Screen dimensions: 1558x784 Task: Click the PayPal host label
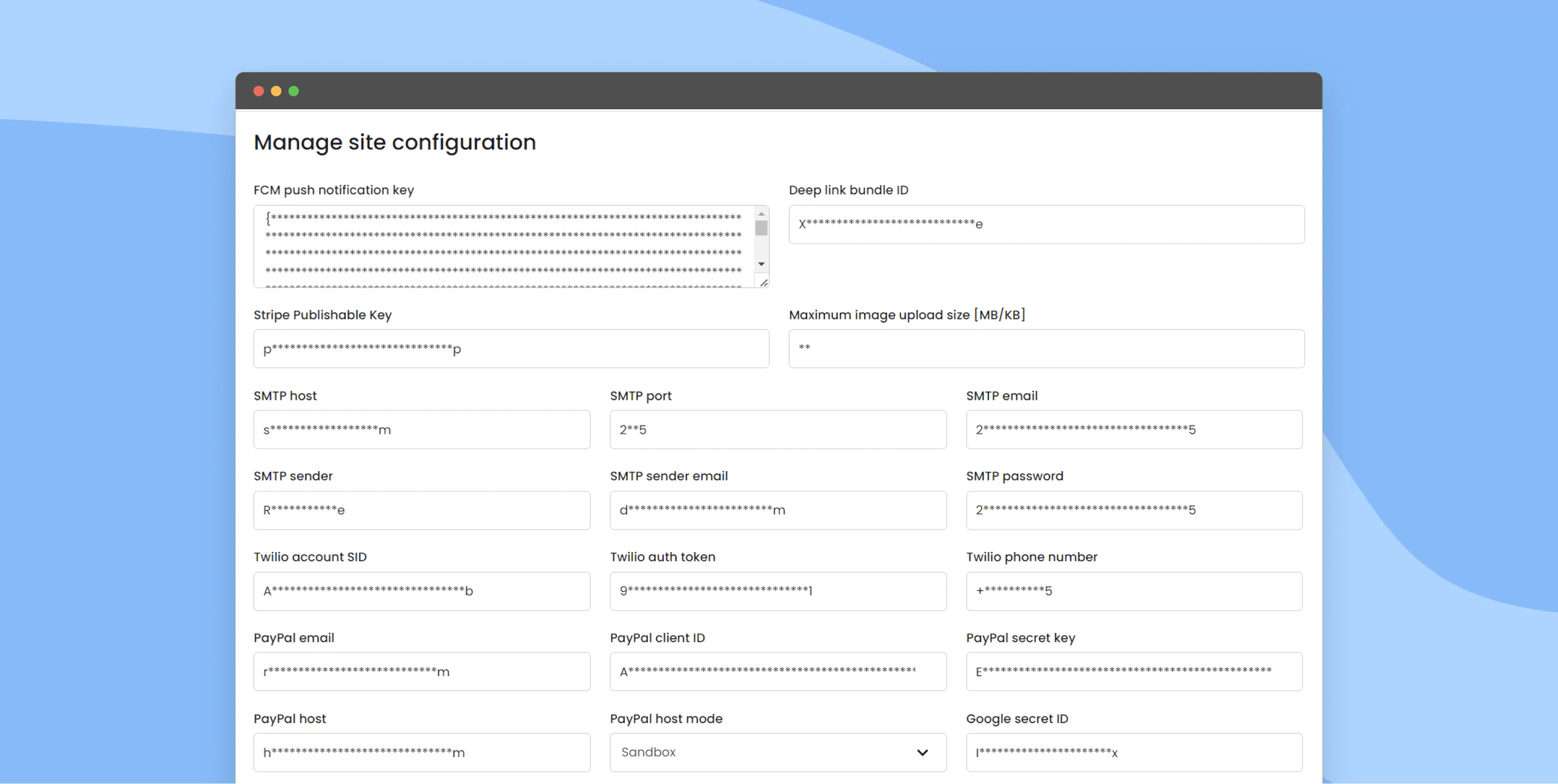coord(290,719)
